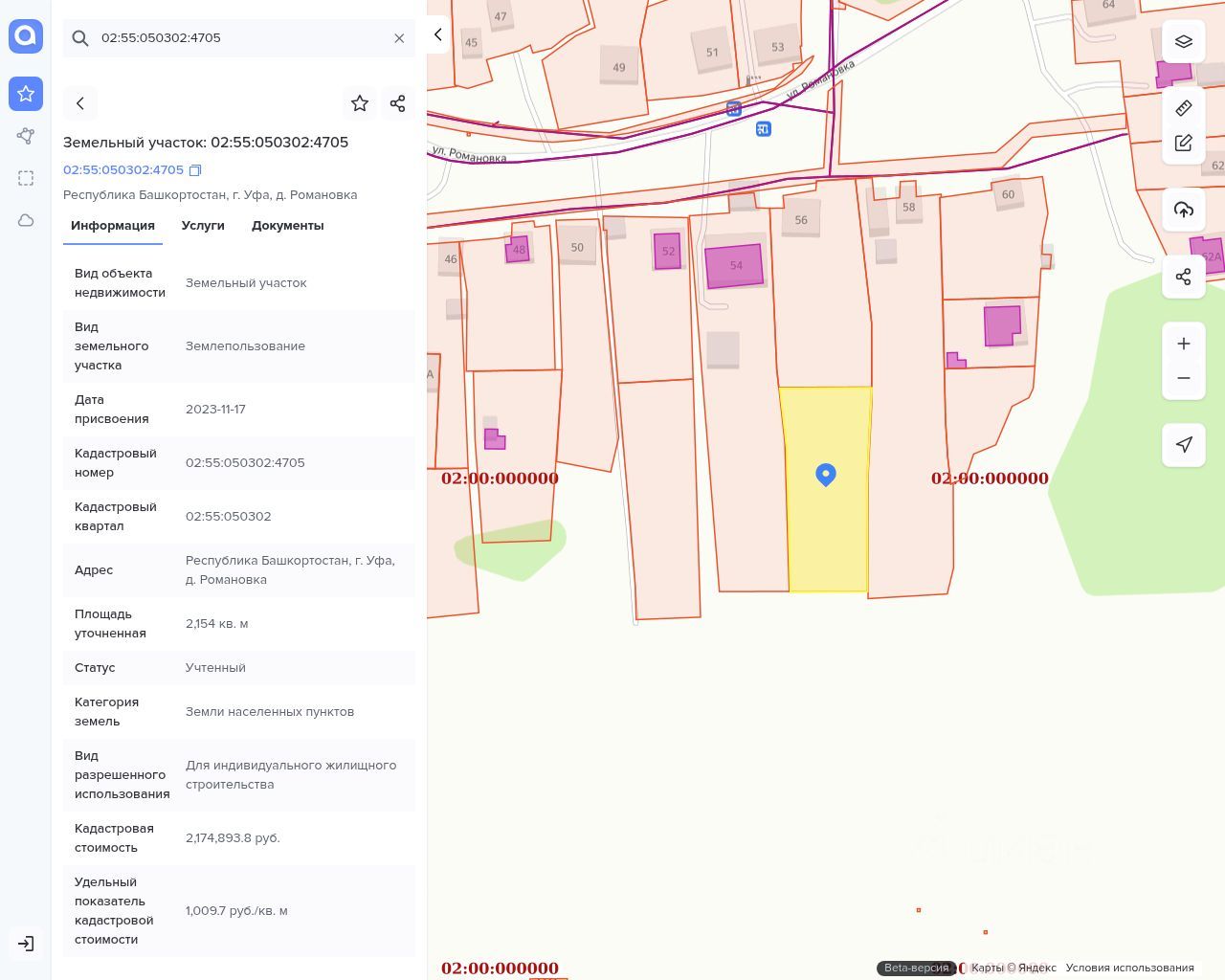This screenshot has height=980, width=1225.
Task: Click the blue location pin on yellow parcel
Action: pyautogui.click(x=826, y=475)
